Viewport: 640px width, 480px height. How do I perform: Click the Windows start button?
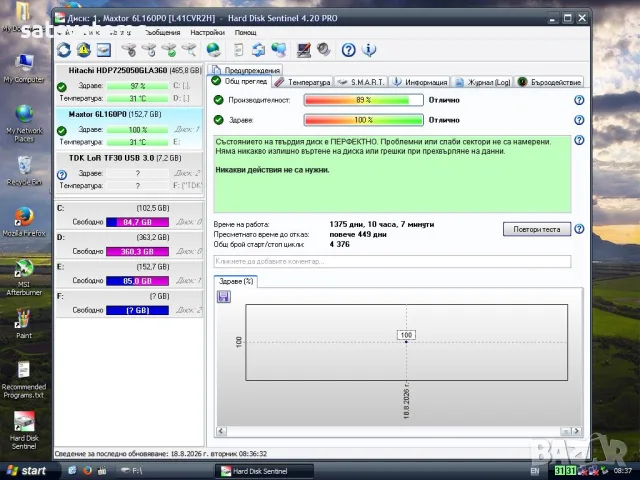(27, 471)
